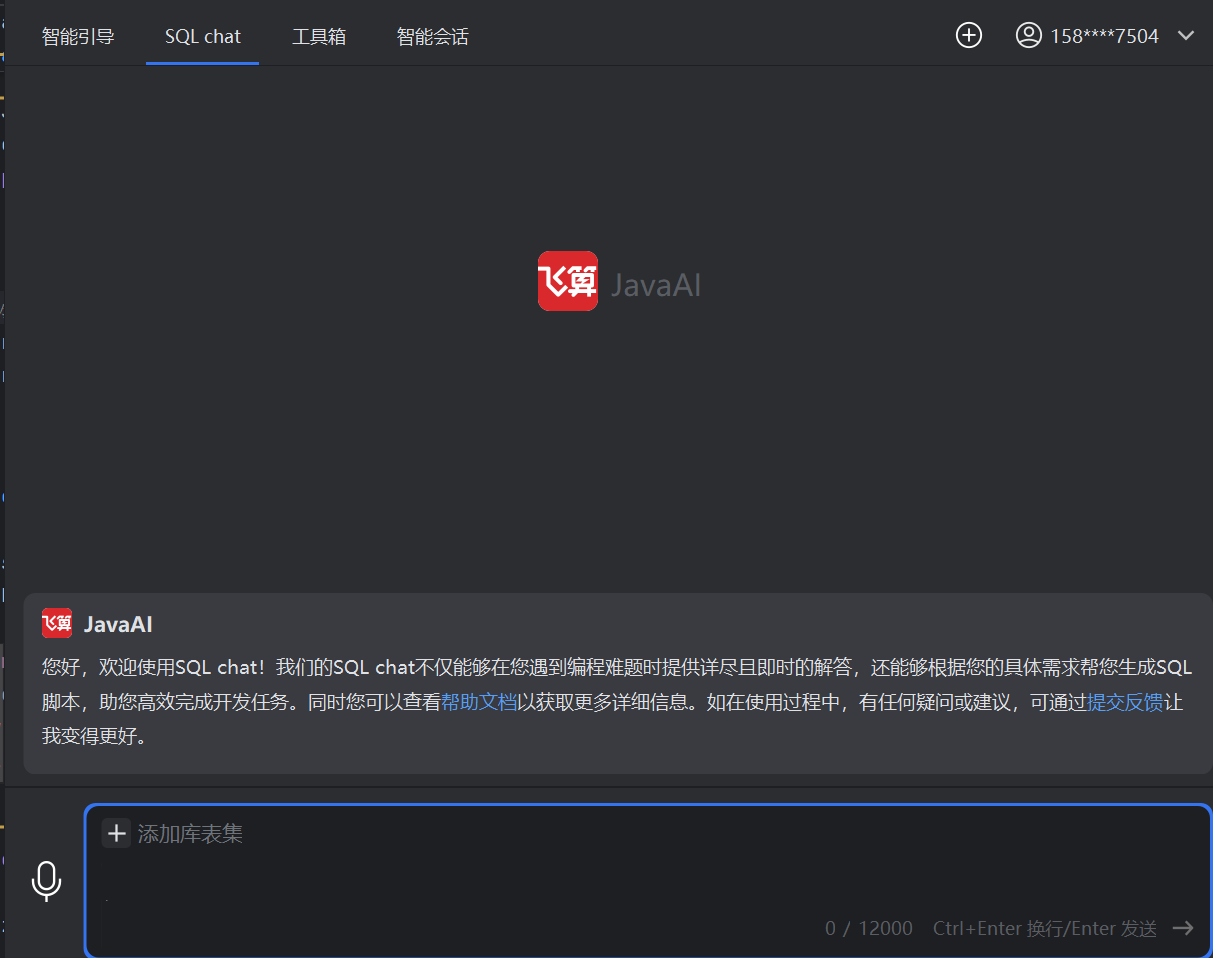Click the 添加库表集 label
This screenshot has width=1213, height=958.
tap(190, 834)
